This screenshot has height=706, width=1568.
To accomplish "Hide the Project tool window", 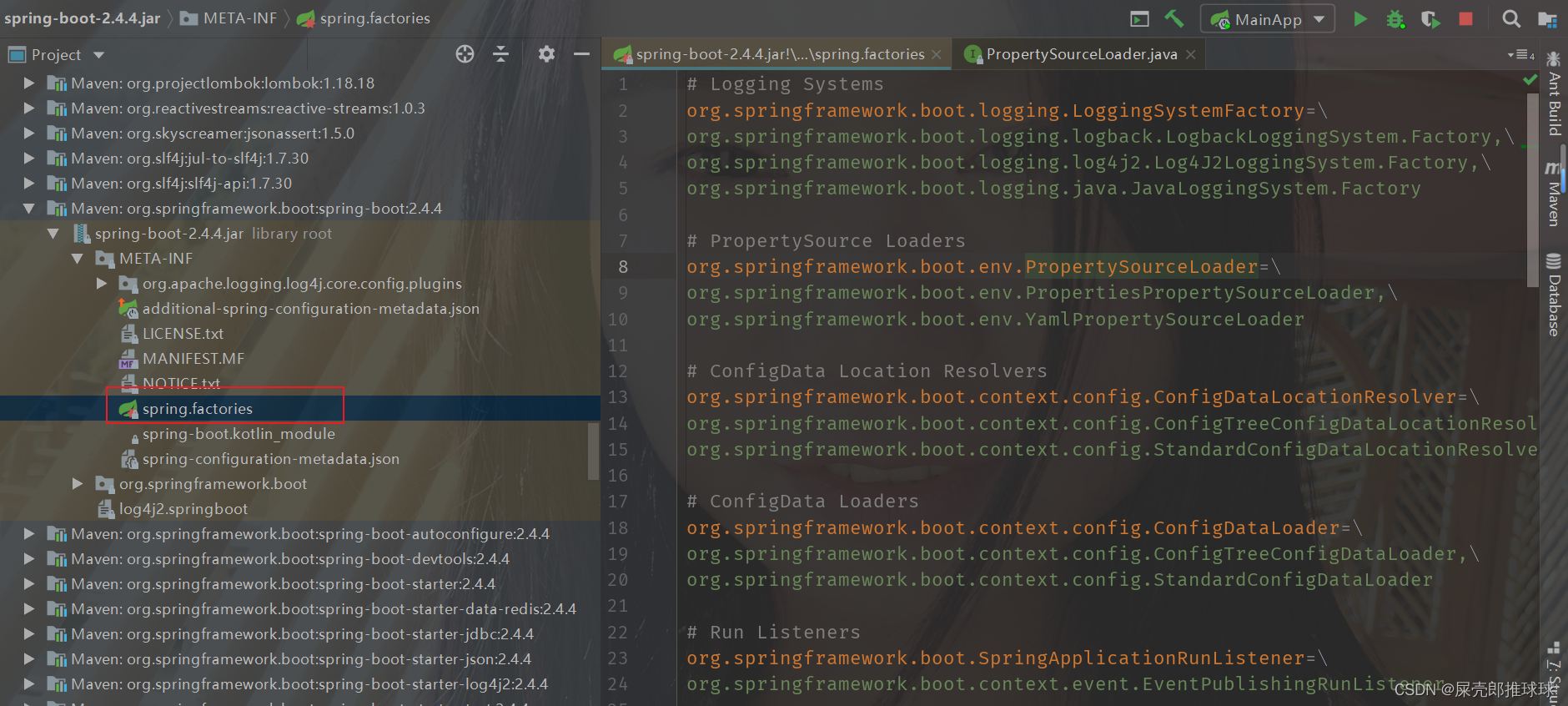I will pos(582,54).
